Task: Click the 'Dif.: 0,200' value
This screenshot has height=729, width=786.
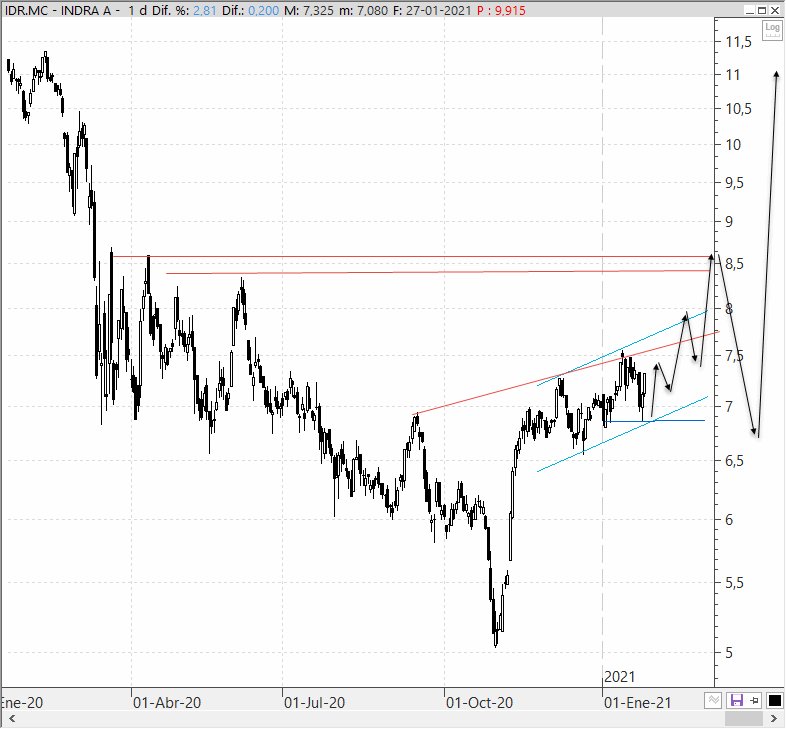Action: (x=251, y=10)
